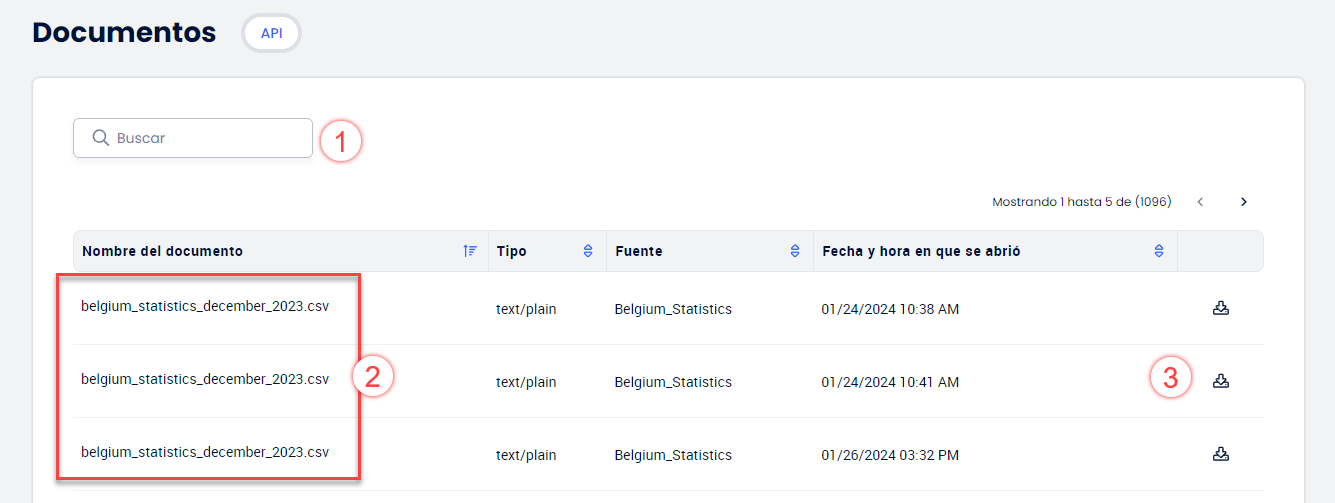Download the document opened 01/26/2024 03:32 PM
This screenshot has width=1335, height=503.
point(1220,454)
